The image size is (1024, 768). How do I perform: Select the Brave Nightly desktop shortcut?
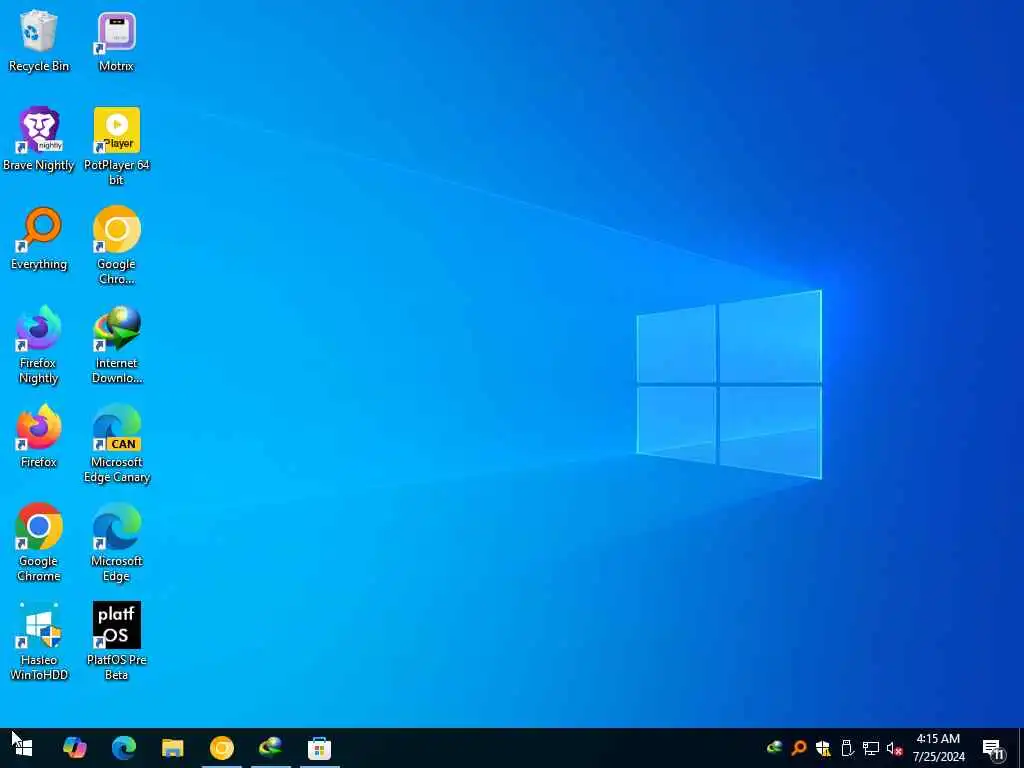39,139
